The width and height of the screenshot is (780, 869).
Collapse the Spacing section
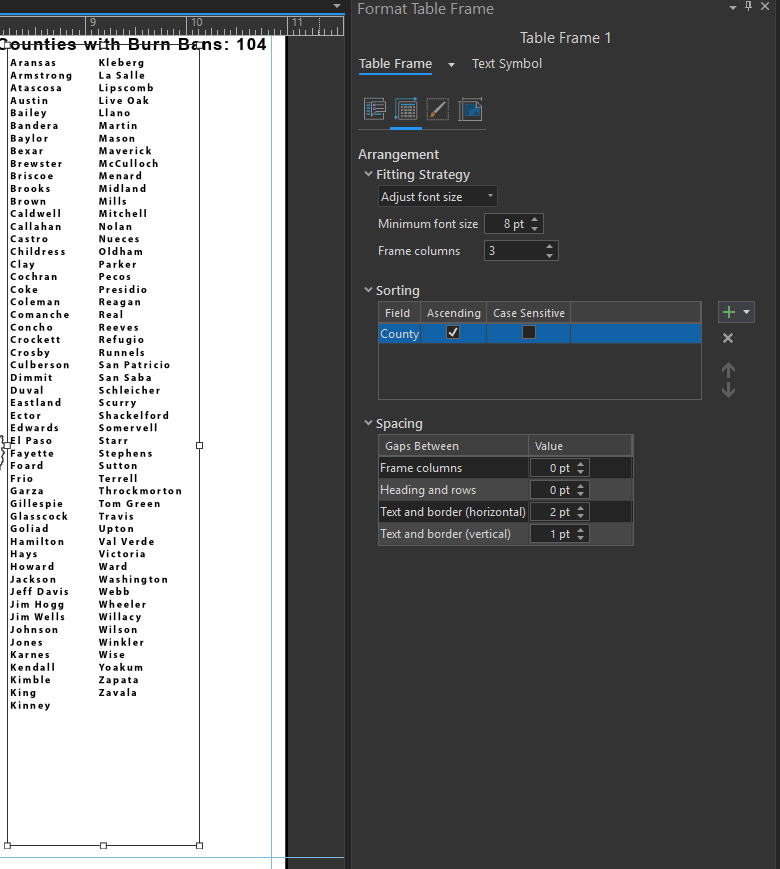click(368, 423)
